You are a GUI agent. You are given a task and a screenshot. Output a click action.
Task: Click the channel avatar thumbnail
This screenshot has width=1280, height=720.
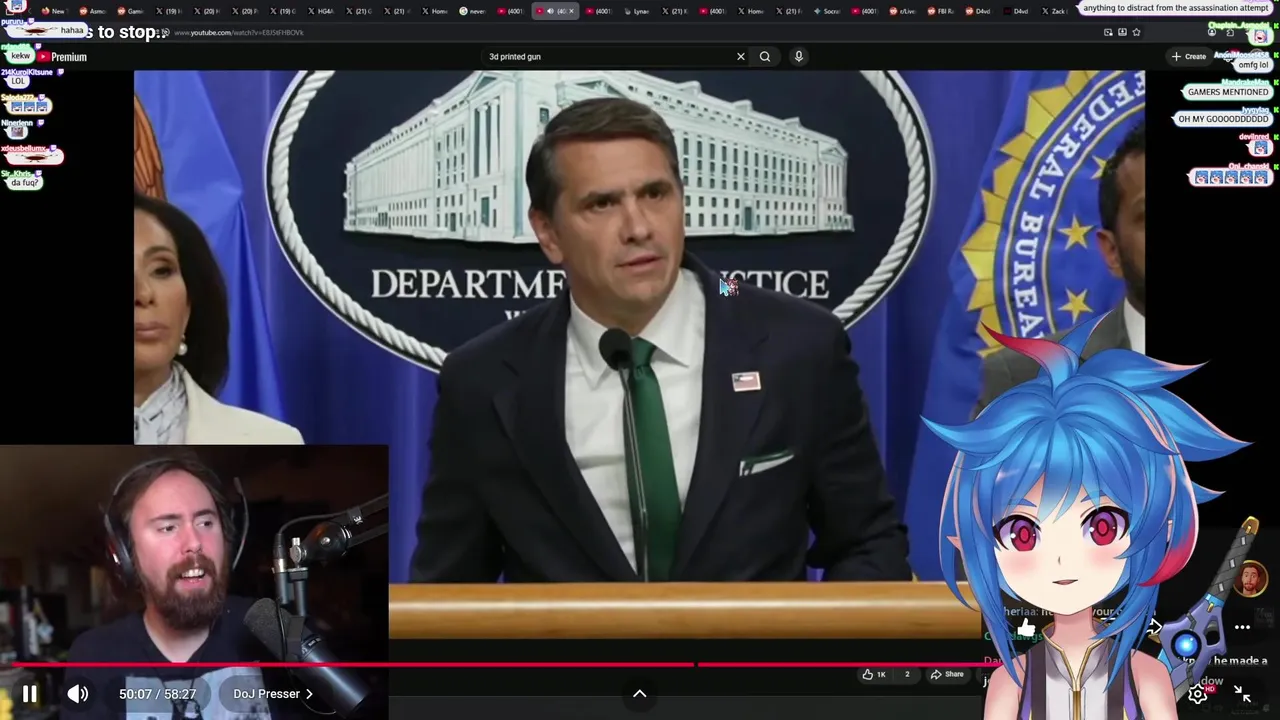(1251, 578)
